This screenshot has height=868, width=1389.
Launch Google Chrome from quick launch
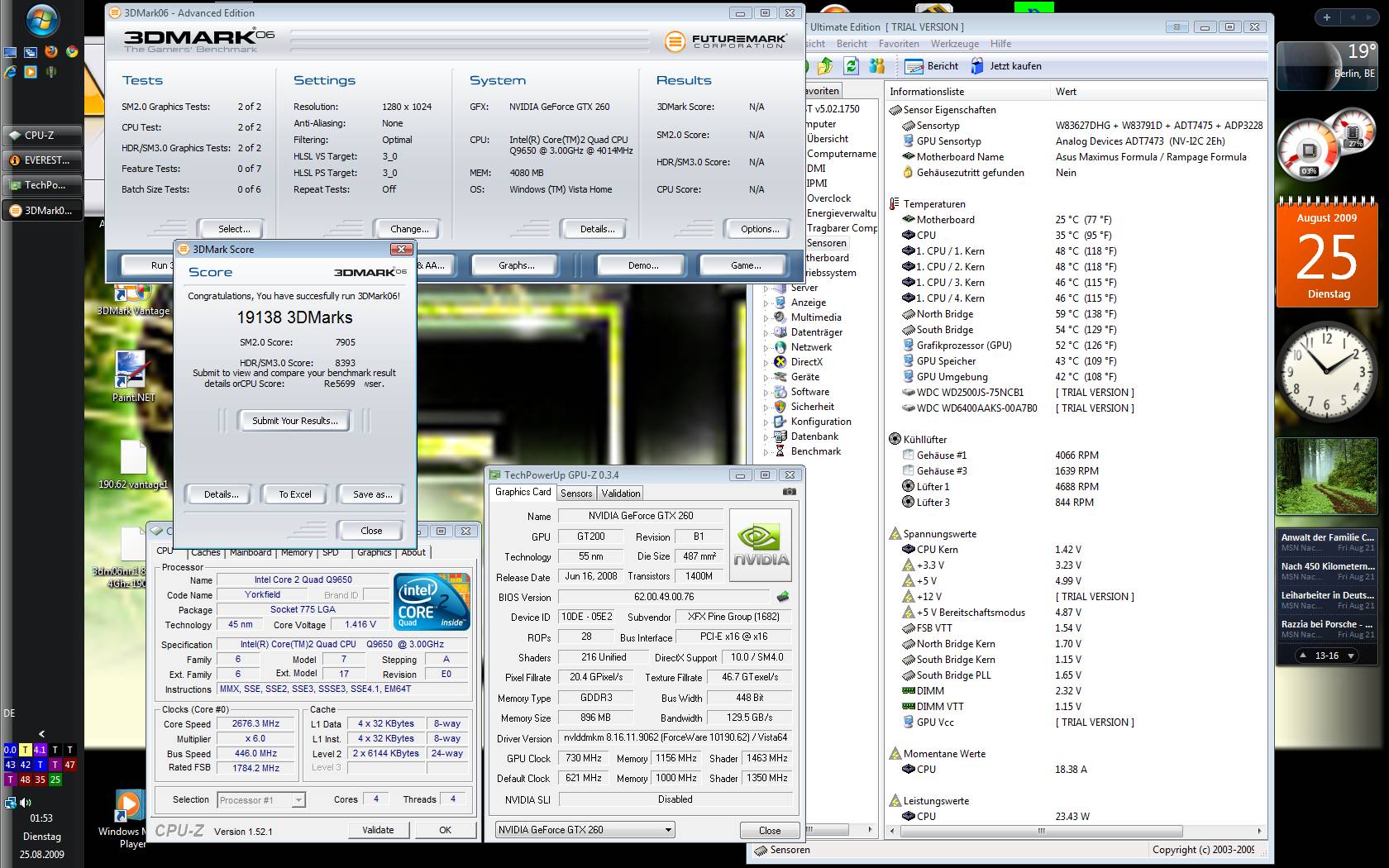[72, 51]
